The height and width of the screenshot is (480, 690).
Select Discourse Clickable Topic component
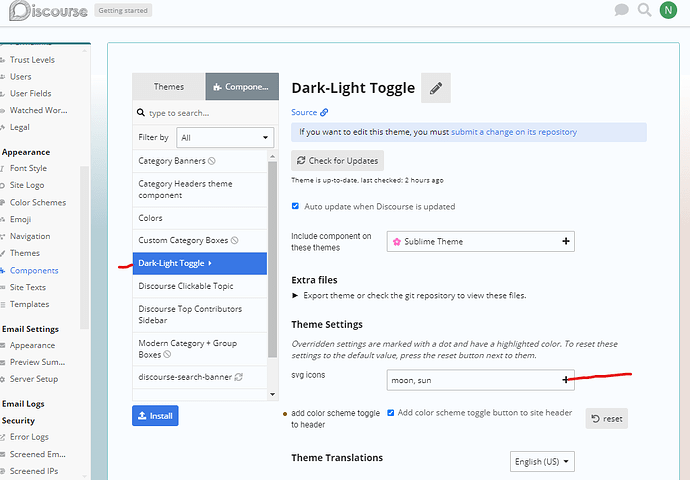[x=200, y=286]
